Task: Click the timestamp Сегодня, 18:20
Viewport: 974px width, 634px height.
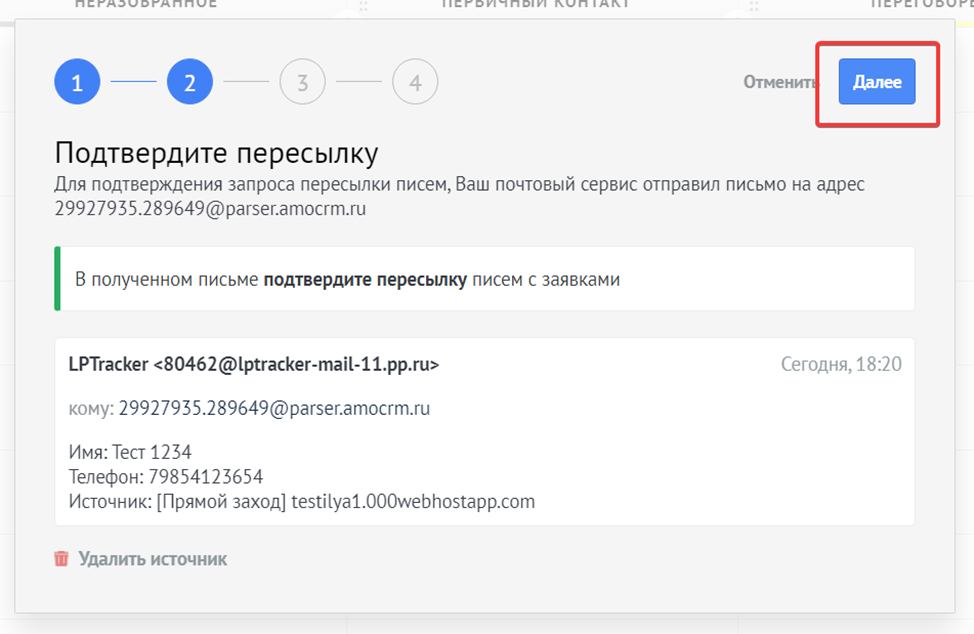Action: click(x=841, y=364)
